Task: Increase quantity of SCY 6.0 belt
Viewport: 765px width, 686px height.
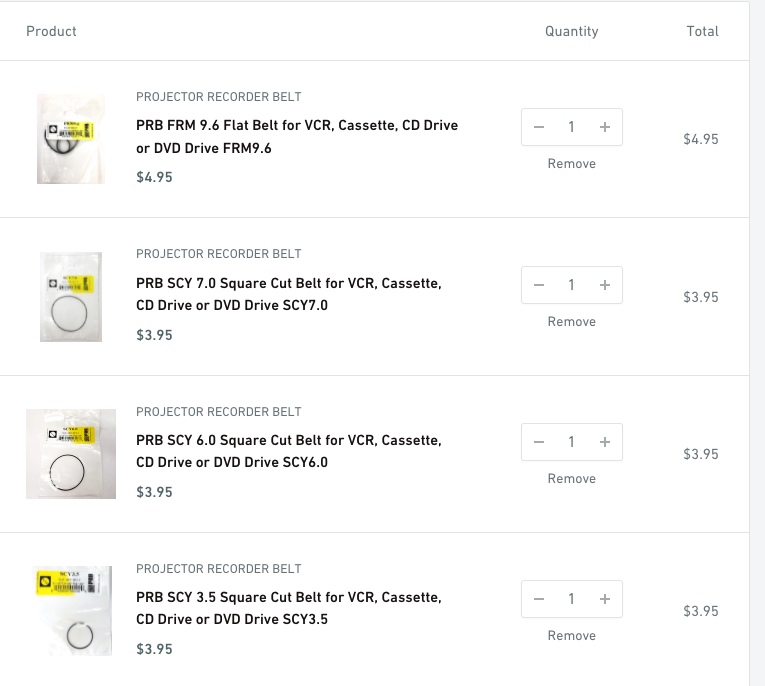Action: (x=604, y=442)
